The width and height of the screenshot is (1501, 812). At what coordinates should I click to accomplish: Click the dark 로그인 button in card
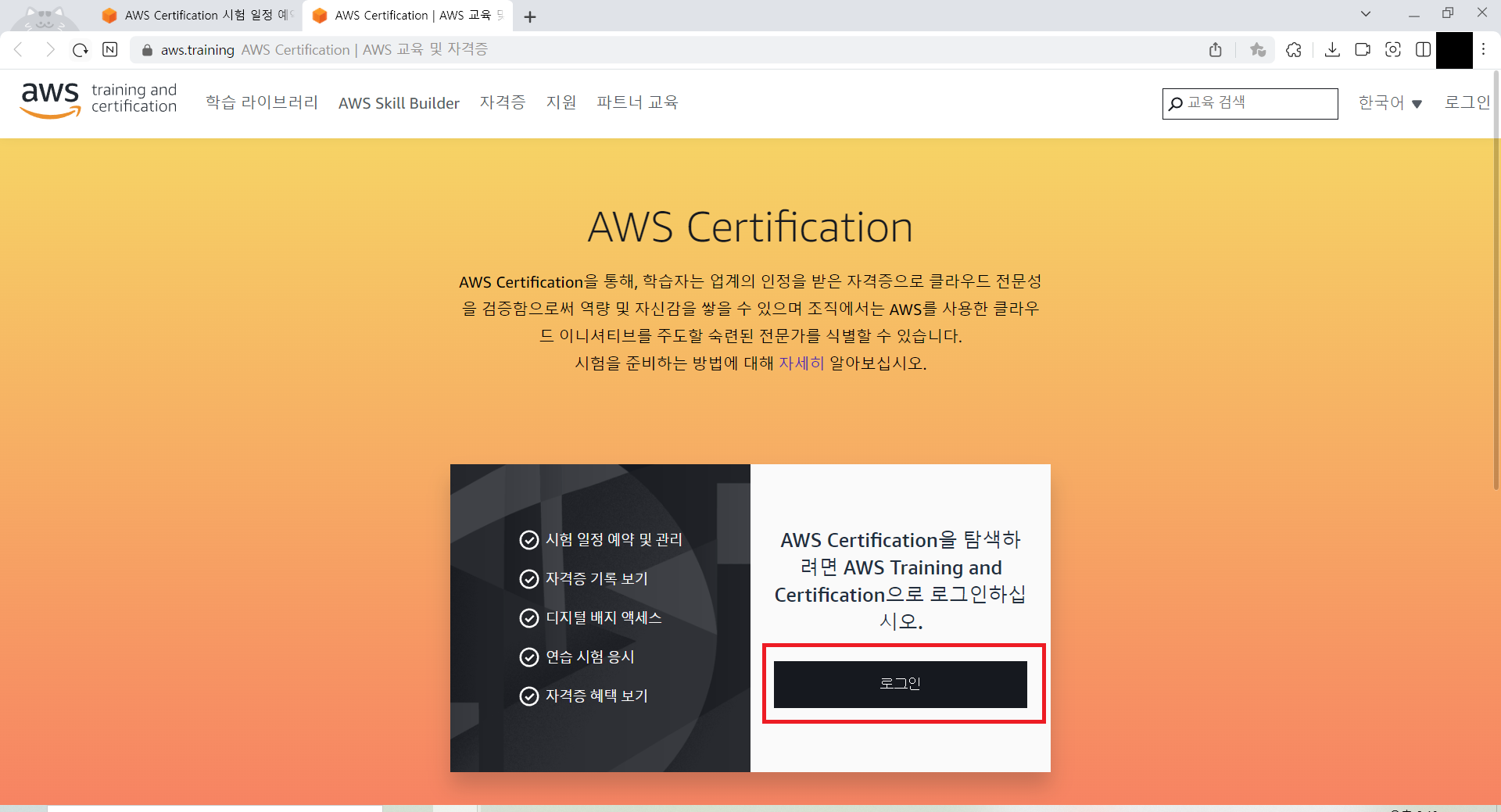(901, 685)
